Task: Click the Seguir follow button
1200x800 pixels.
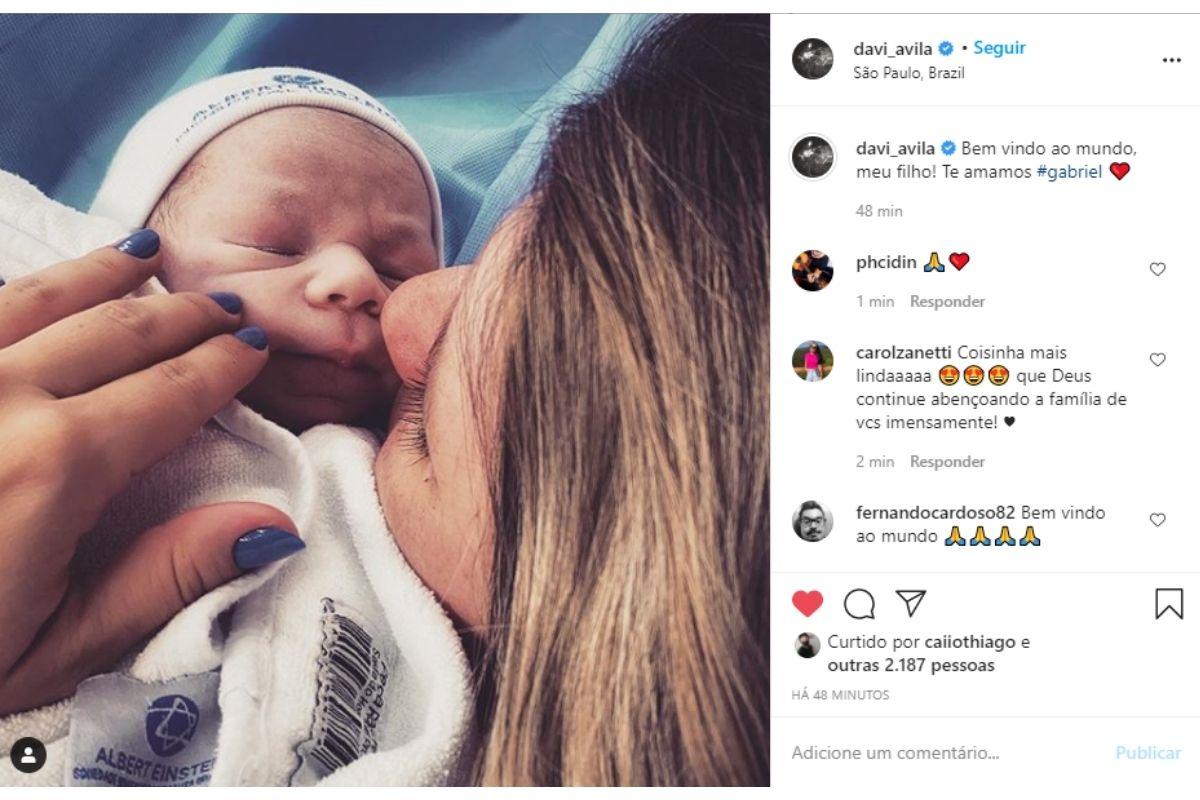Action: click(x=999, y=48)
